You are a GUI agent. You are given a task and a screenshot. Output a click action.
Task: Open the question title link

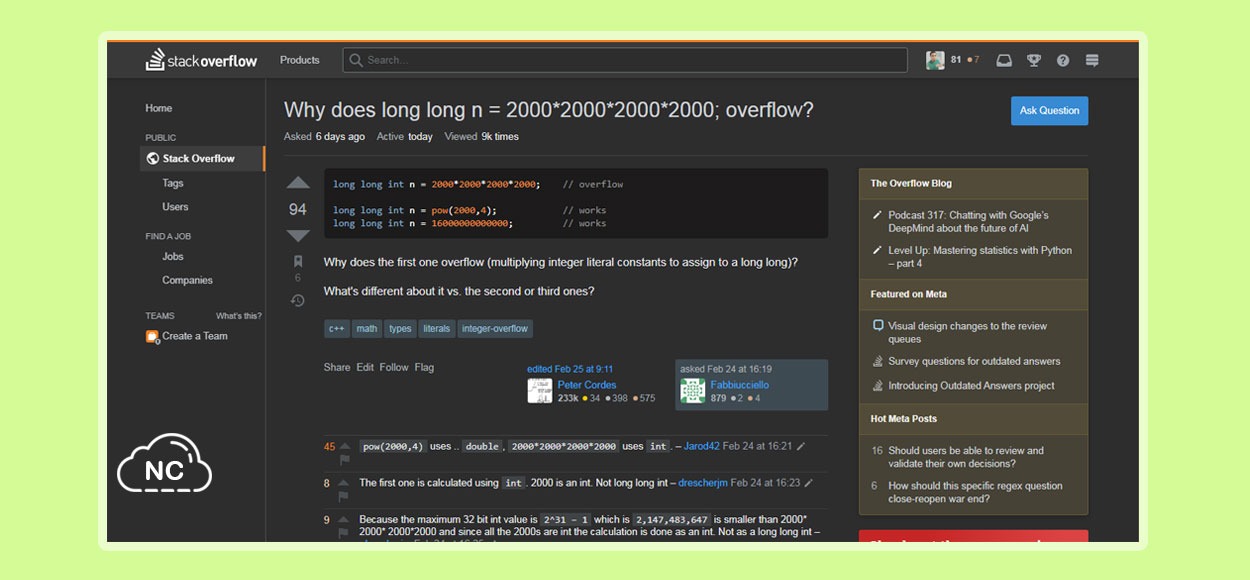[549, 110]
